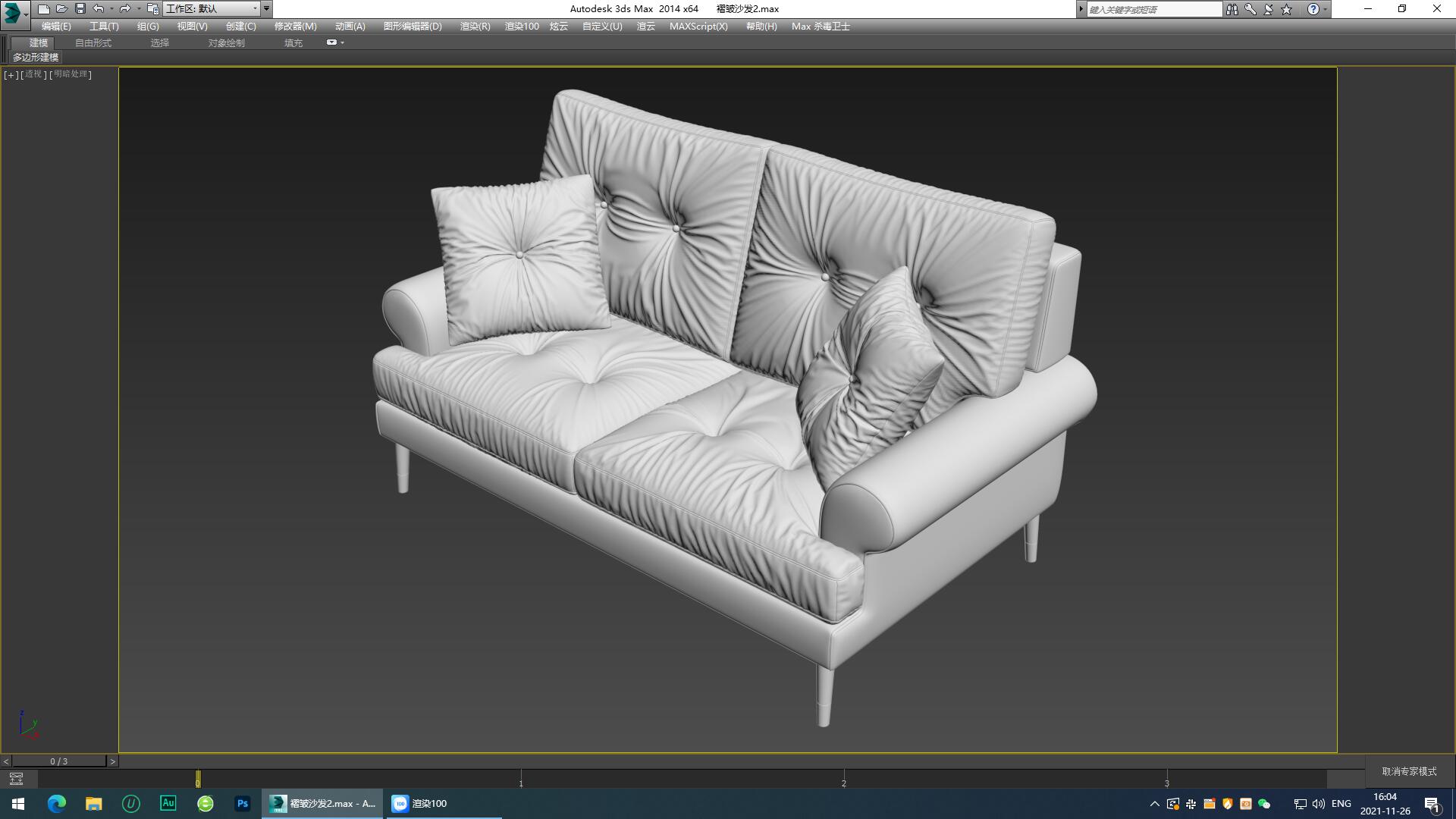Click the Favorites star icon
Viewport: 1456px width, 819px height.
coord(1285,9)
